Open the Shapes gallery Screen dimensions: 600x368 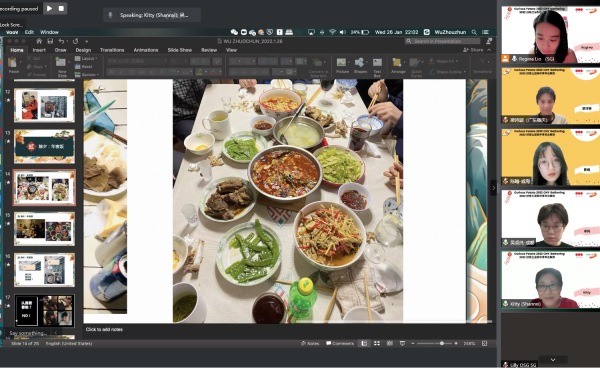[360, 65]
